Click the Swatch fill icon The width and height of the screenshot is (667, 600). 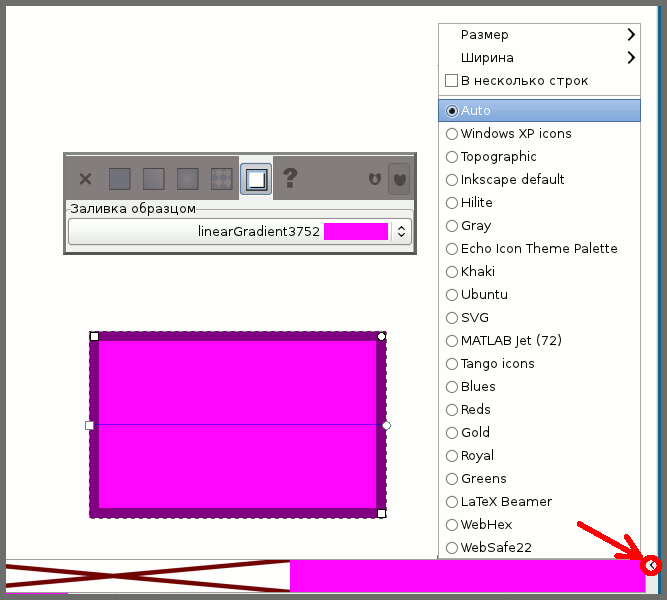(256, 179)
